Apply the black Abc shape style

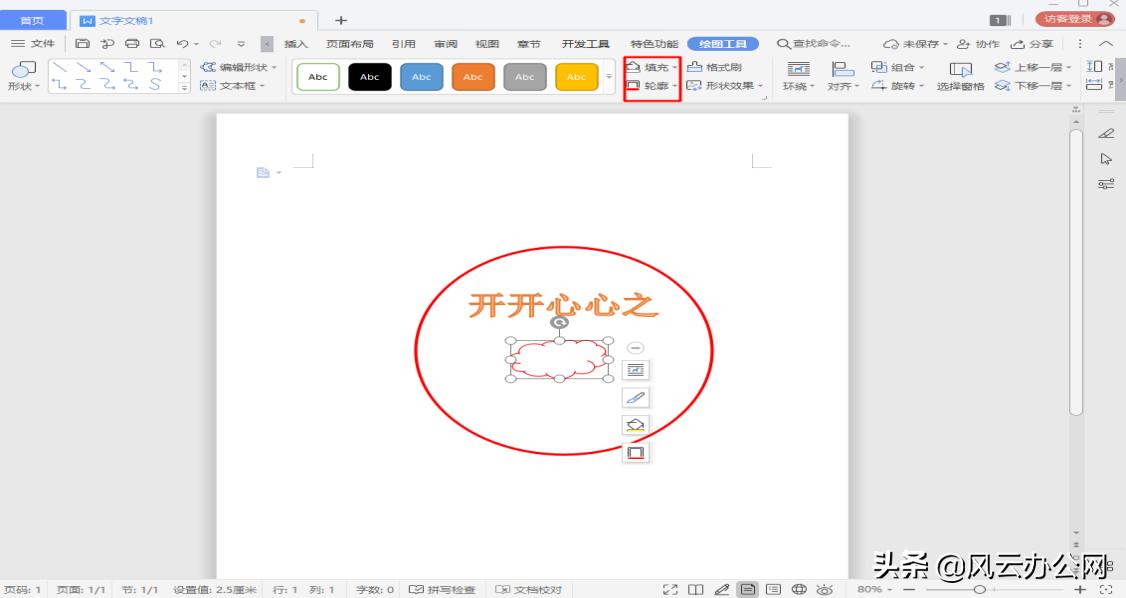coord(370,77)
